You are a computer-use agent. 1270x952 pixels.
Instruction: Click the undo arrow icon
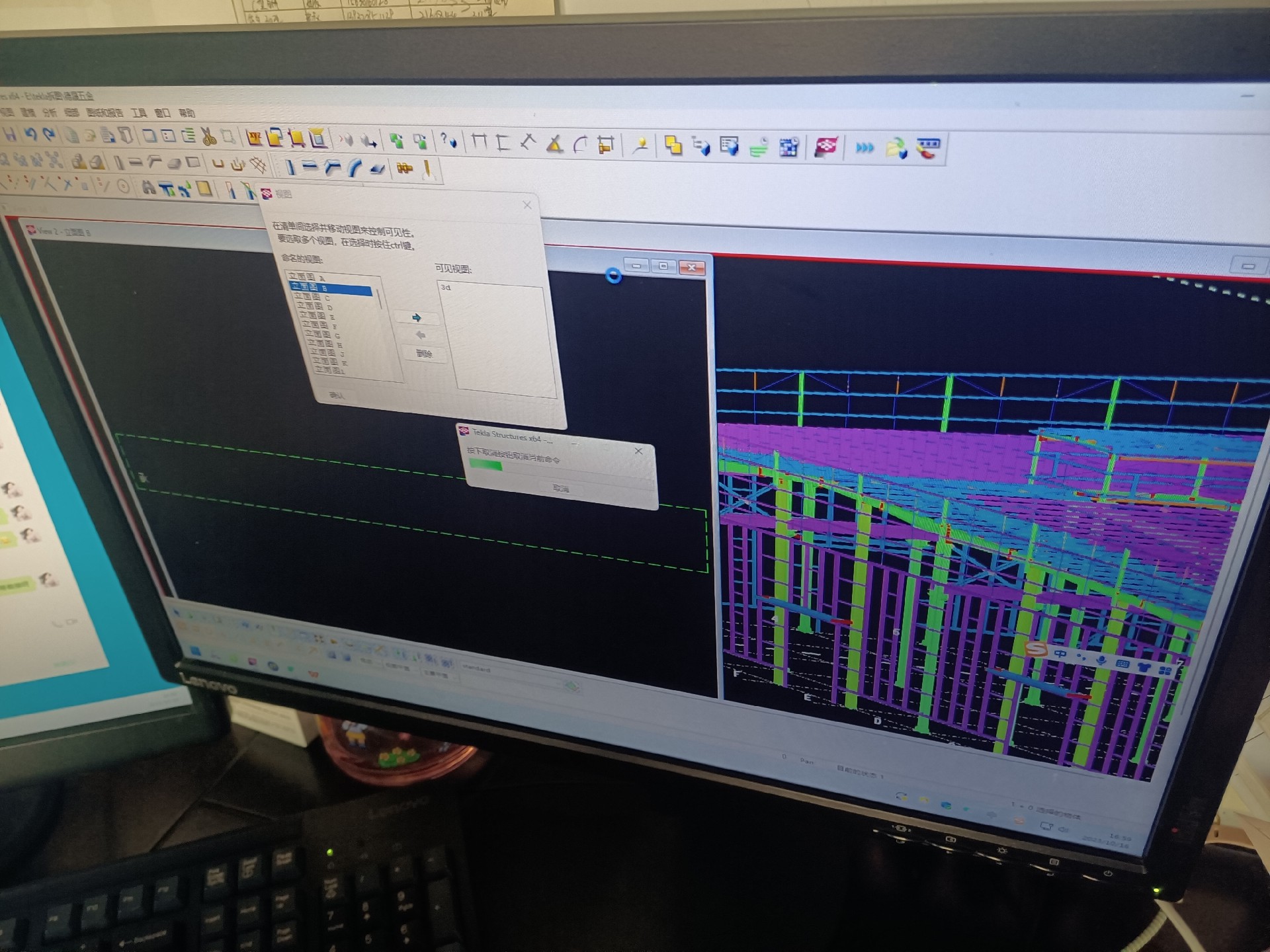(x=30, y=134)
